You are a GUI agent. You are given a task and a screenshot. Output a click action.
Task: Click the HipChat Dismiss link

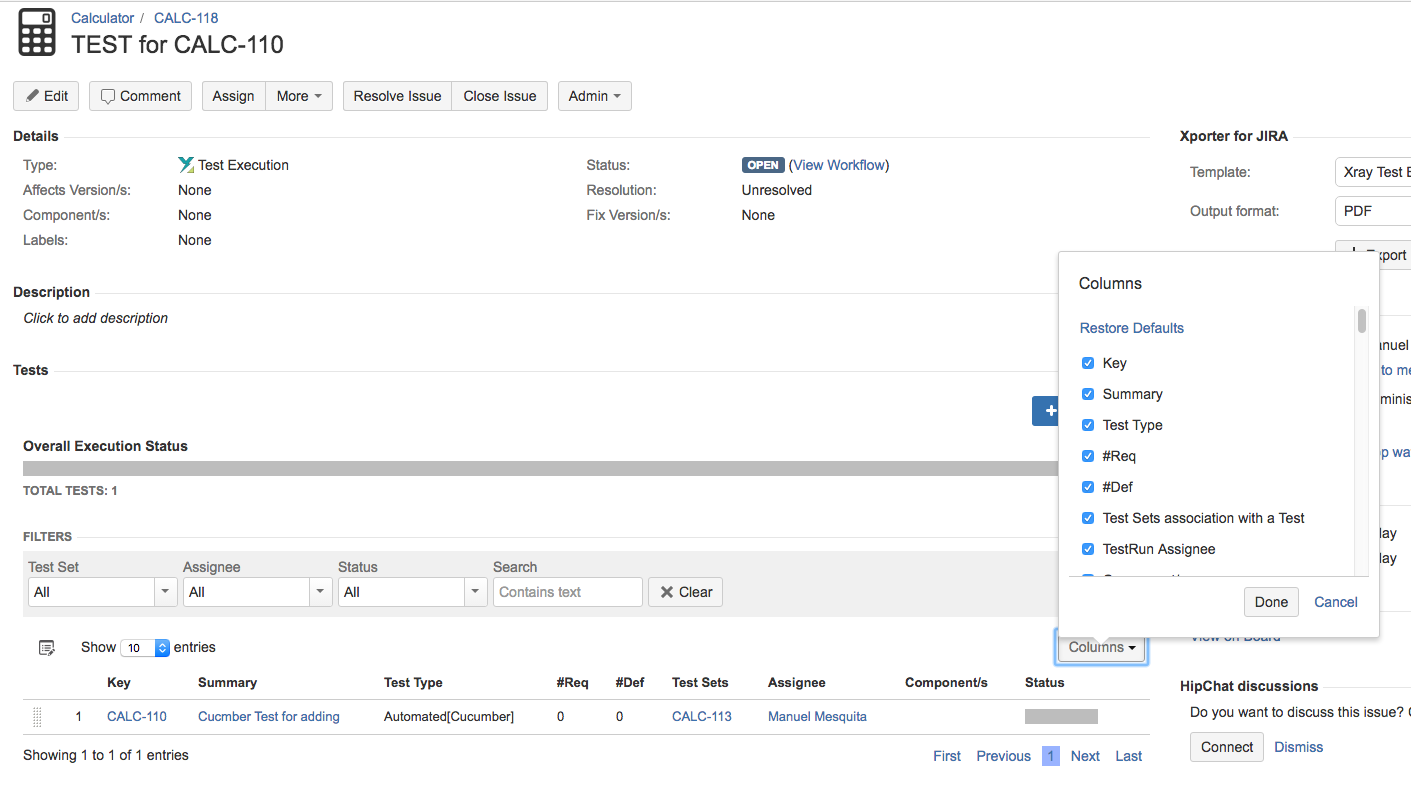(x=1298, y=747)
